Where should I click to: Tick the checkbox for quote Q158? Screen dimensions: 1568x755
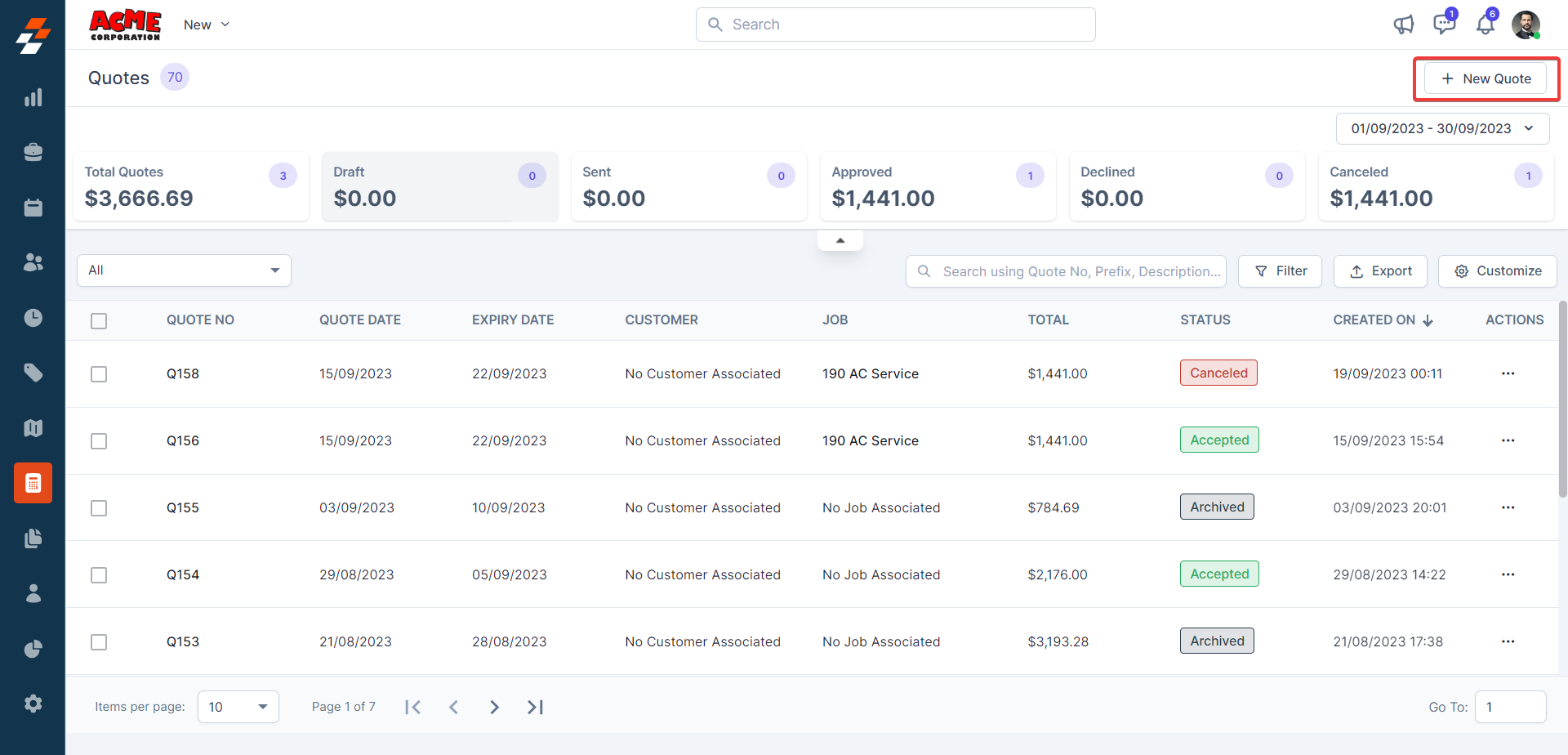click(99, 374)
